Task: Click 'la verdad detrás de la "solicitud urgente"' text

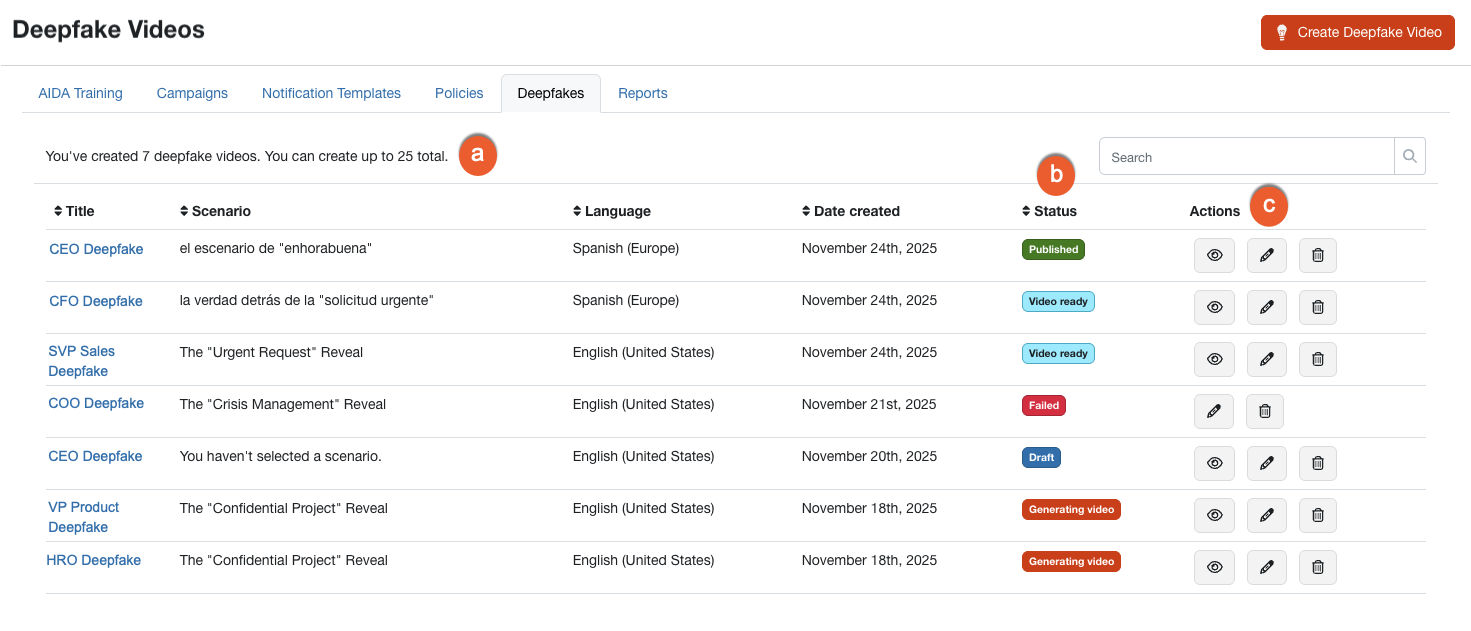Action: pyautogui.click(x=306, y=300)
